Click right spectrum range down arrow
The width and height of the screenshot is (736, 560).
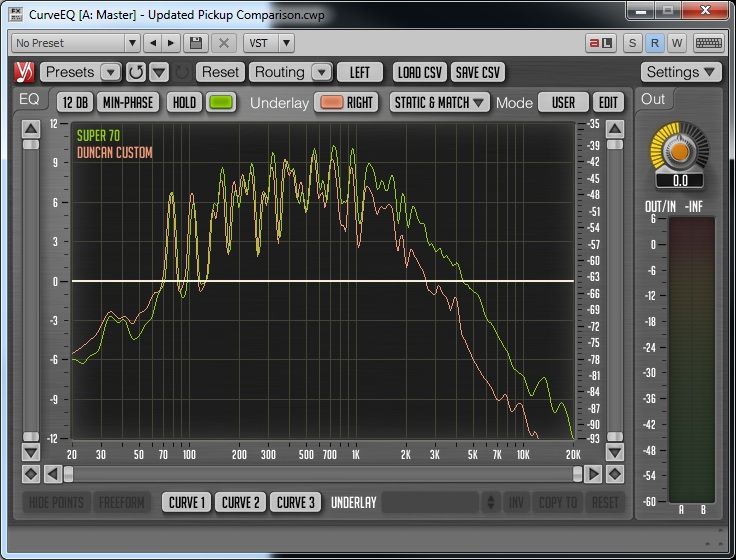615,453
